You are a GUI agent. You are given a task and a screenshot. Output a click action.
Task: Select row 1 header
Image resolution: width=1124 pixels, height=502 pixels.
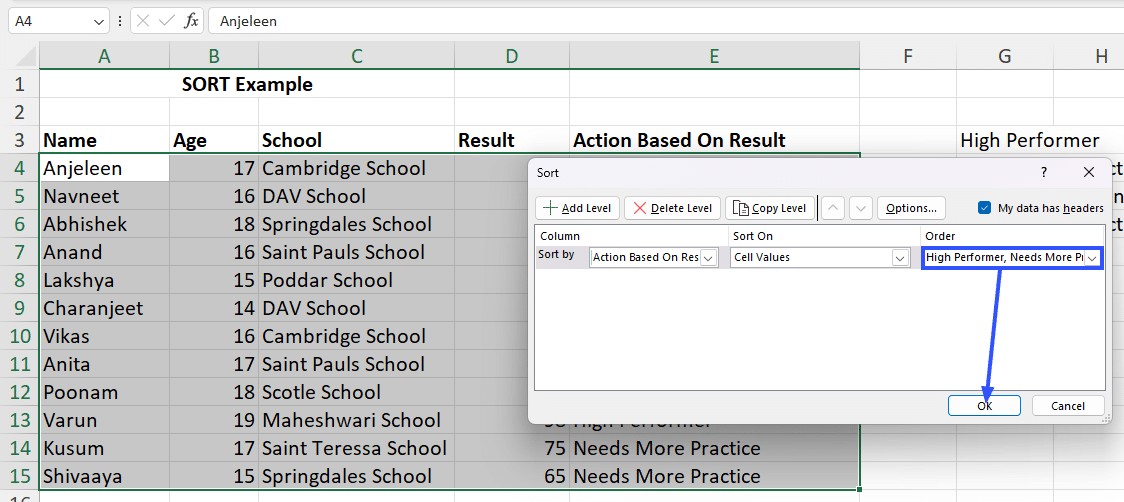click(x=19, y=84)
